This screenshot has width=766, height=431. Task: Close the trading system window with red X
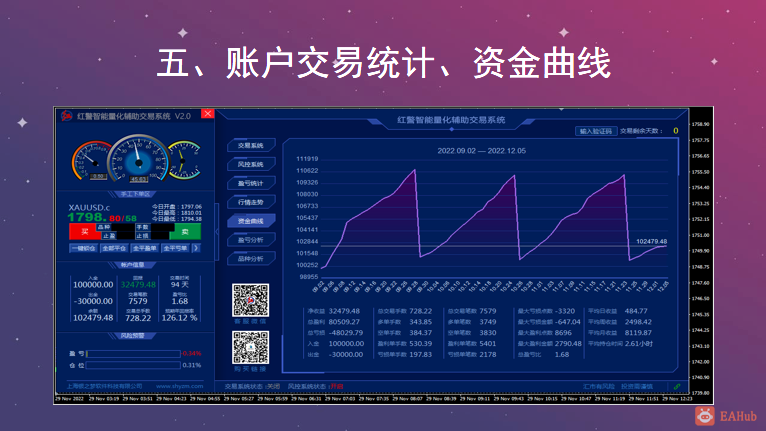pyautogui.click(x=208, y=114)
